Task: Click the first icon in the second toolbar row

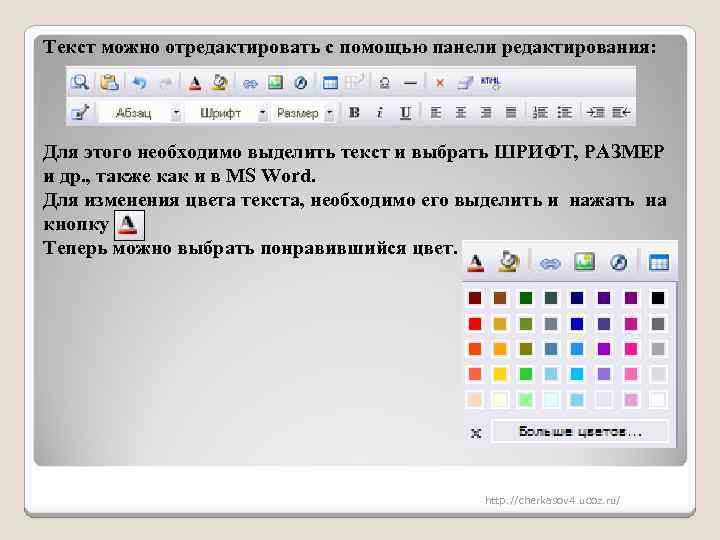Action: point(80,112)
